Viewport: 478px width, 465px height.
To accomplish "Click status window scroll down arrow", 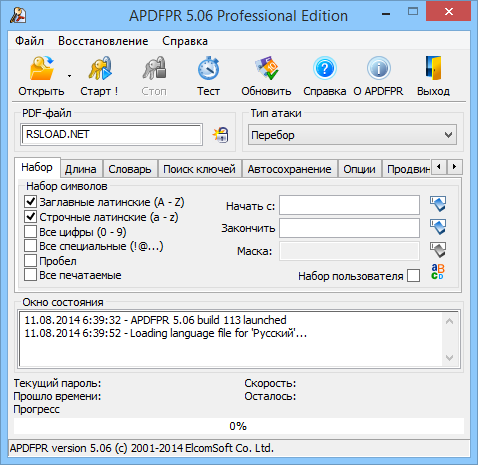I will 449,358.
